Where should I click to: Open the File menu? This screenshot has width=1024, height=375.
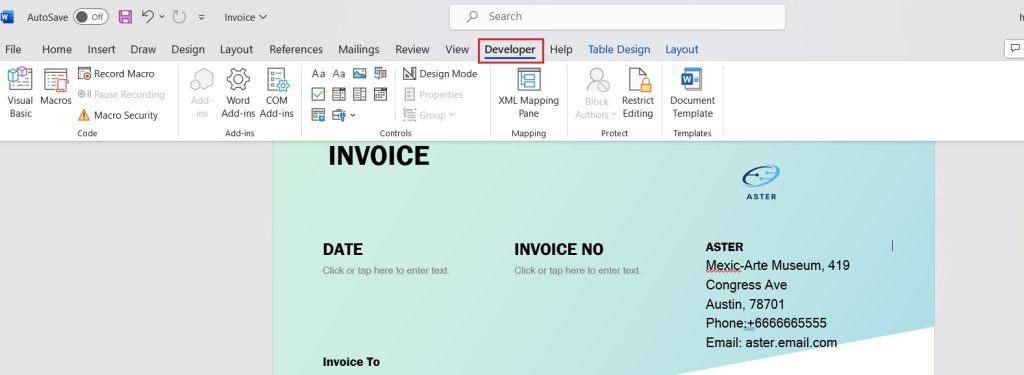(x=13, y=49)
